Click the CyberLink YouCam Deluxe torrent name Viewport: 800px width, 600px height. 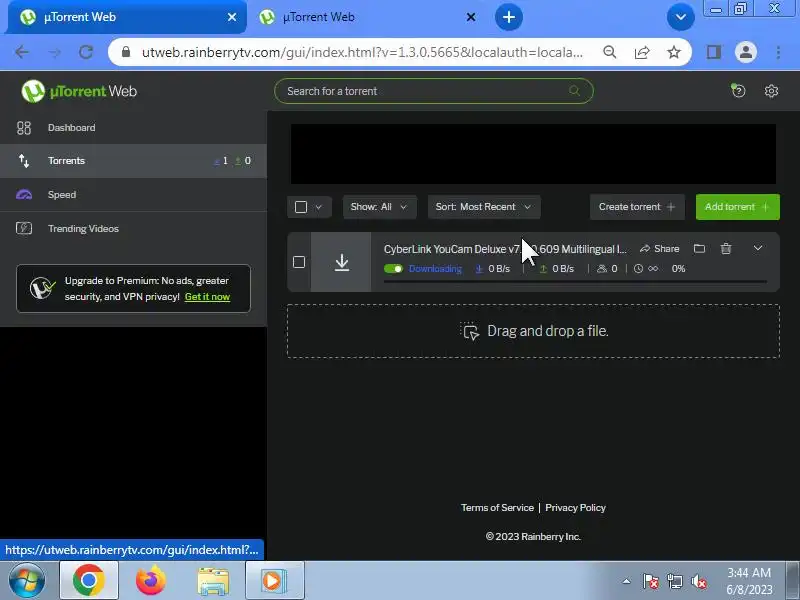[x=505, y=249]
